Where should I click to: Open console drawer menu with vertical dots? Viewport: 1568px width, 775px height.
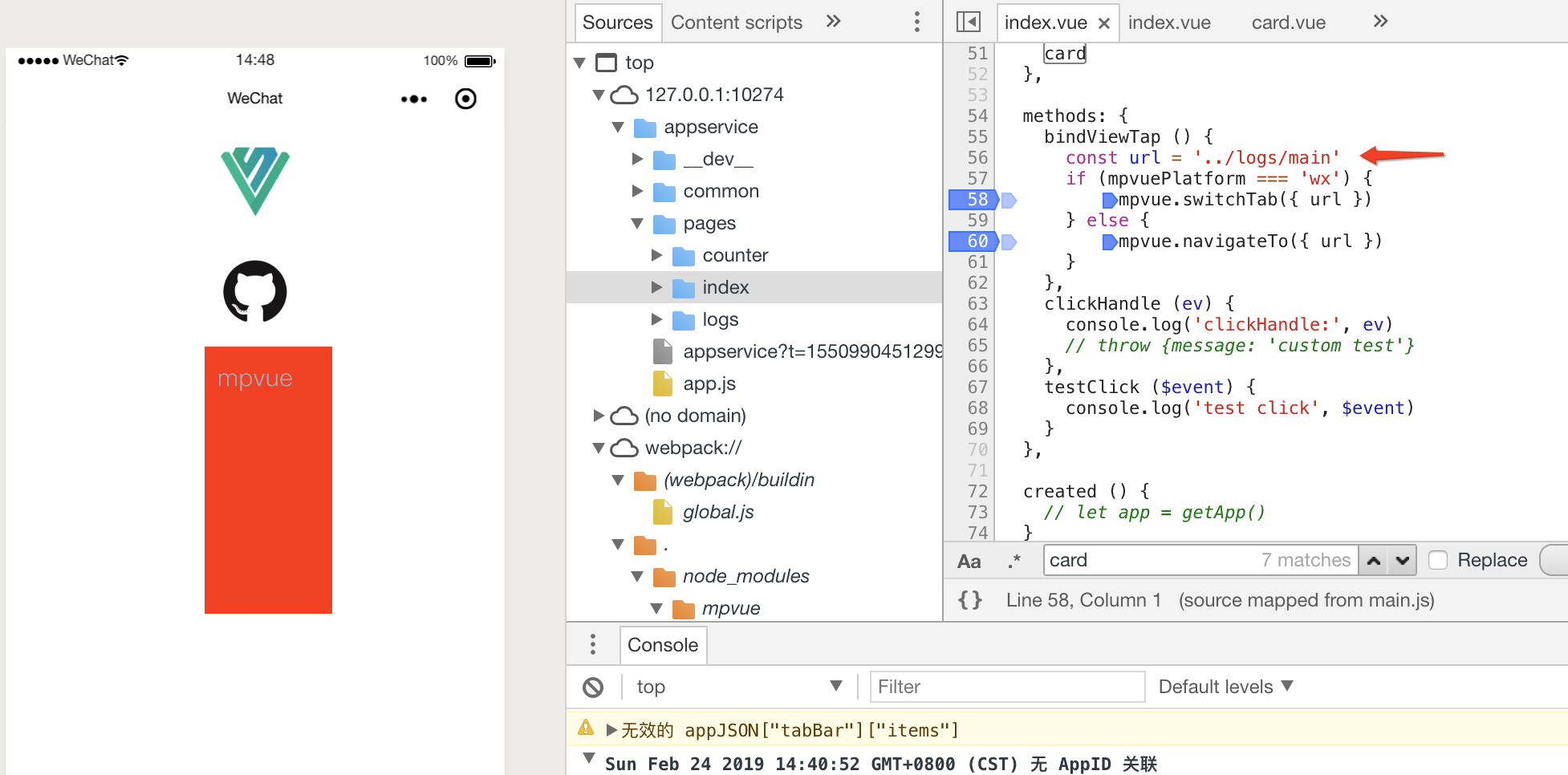[593, 644]
